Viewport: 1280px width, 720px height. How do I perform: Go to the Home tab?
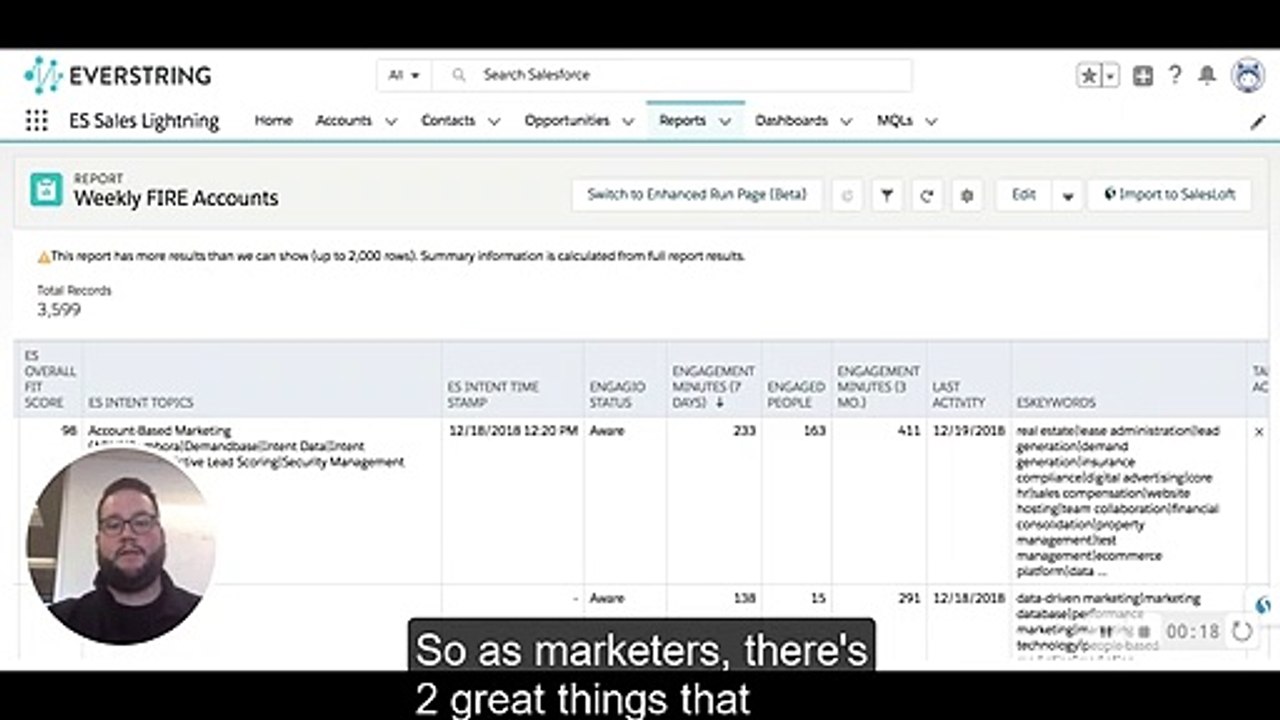coord(273,120)
